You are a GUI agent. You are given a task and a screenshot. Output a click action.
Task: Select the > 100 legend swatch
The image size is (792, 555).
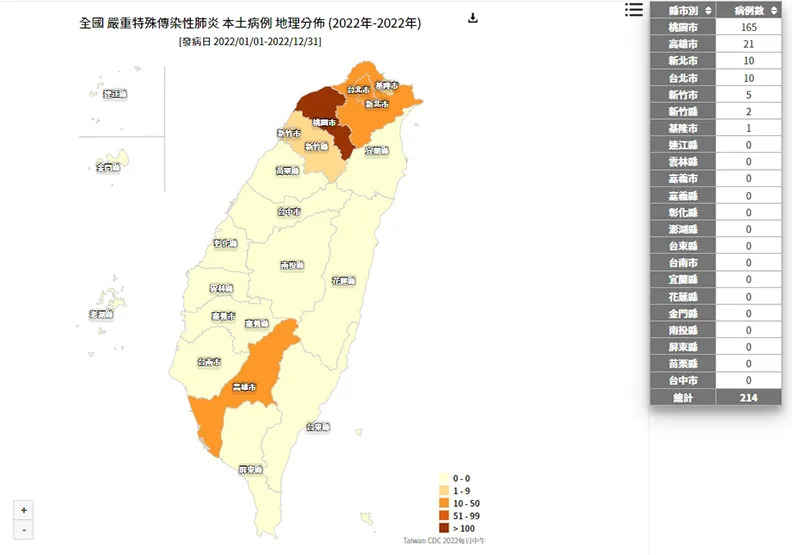point(444,528)
